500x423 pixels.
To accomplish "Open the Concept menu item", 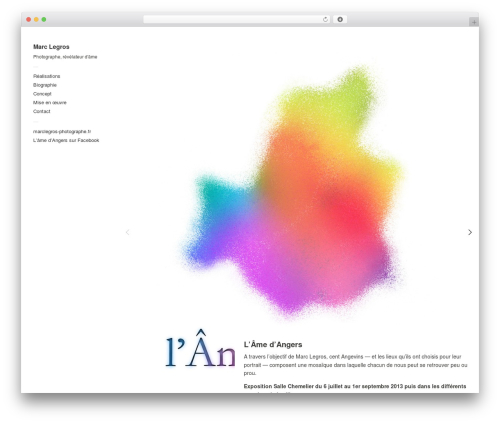I will (42, 94).
